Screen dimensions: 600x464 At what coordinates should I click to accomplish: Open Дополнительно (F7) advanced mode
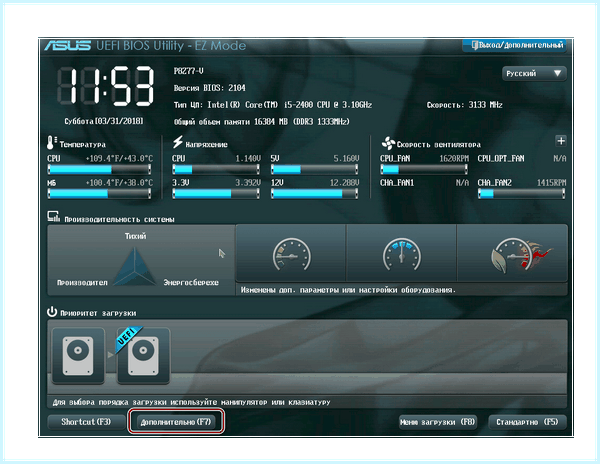(x=176, y=422)
